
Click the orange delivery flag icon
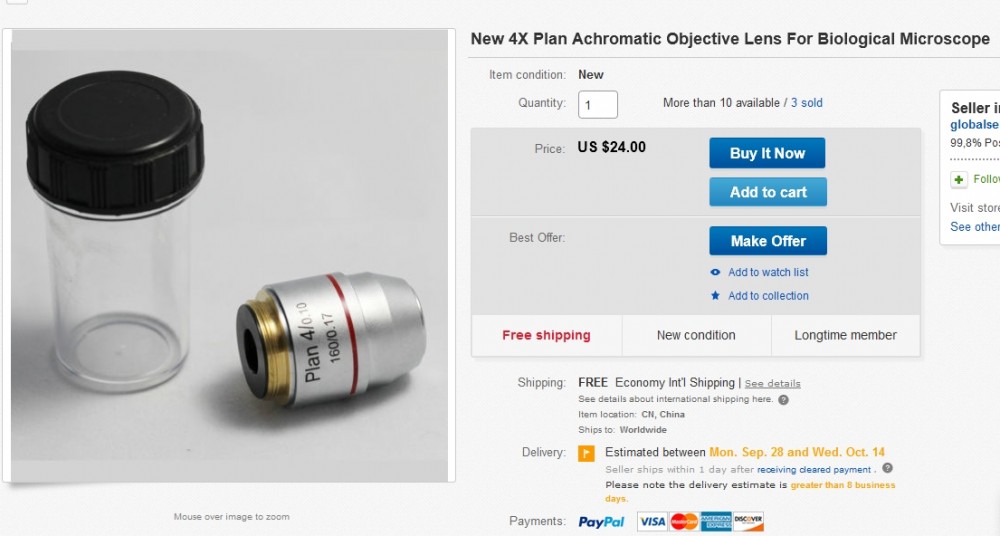[587, 453]
